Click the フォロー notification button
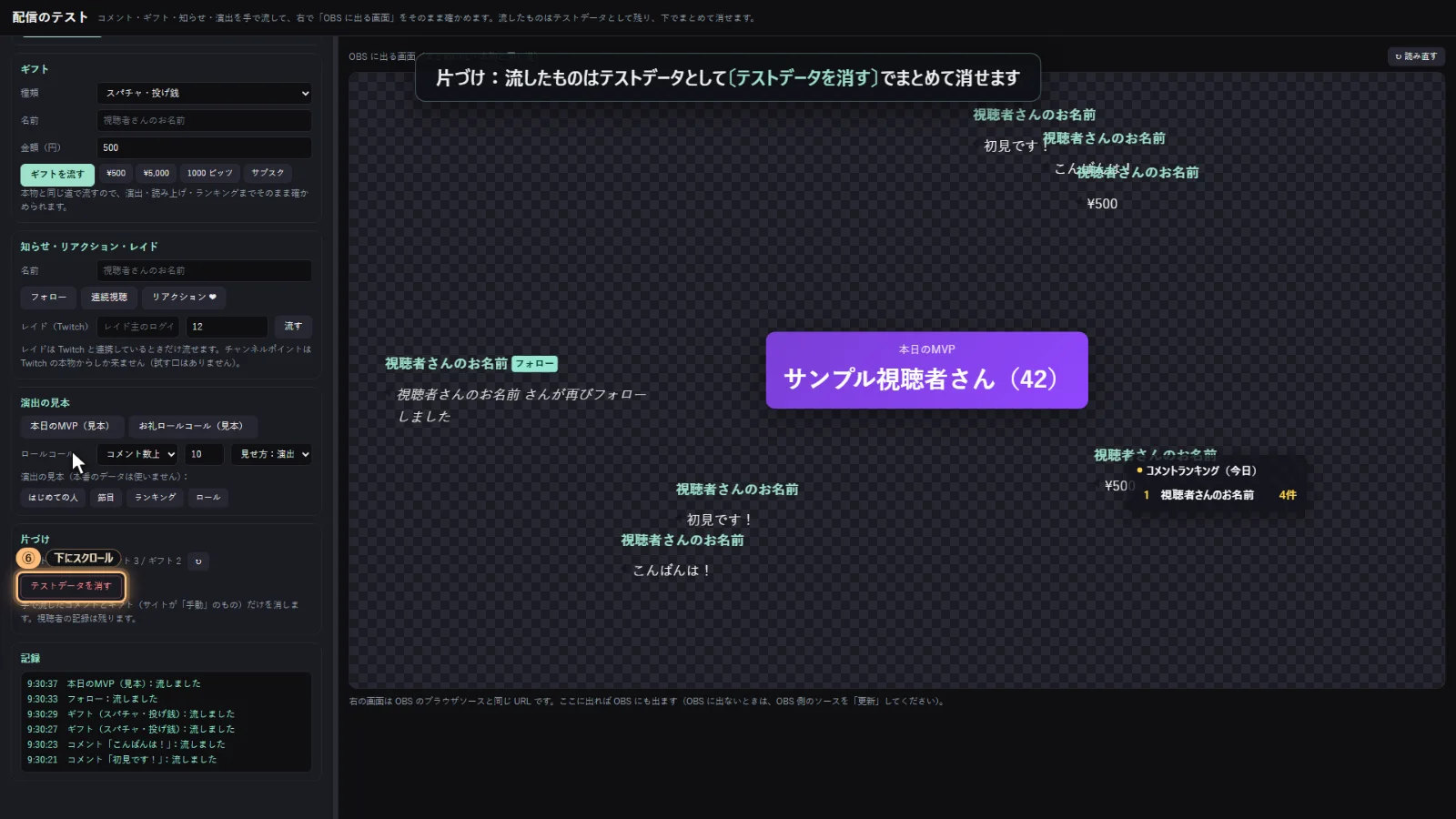The image size is (1456, 819). (x=48, y=298)
